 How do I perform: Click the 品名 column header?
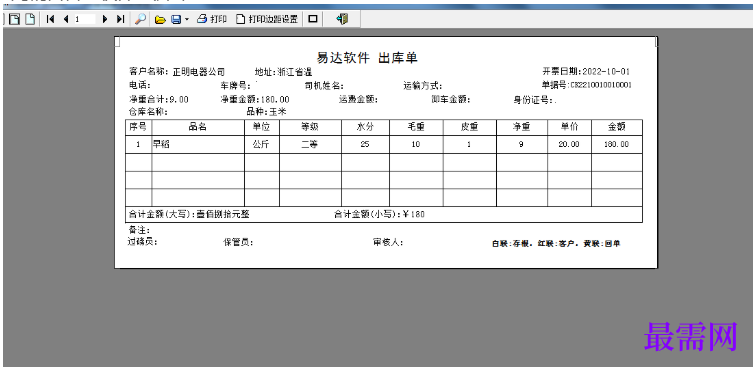[198, 127]
